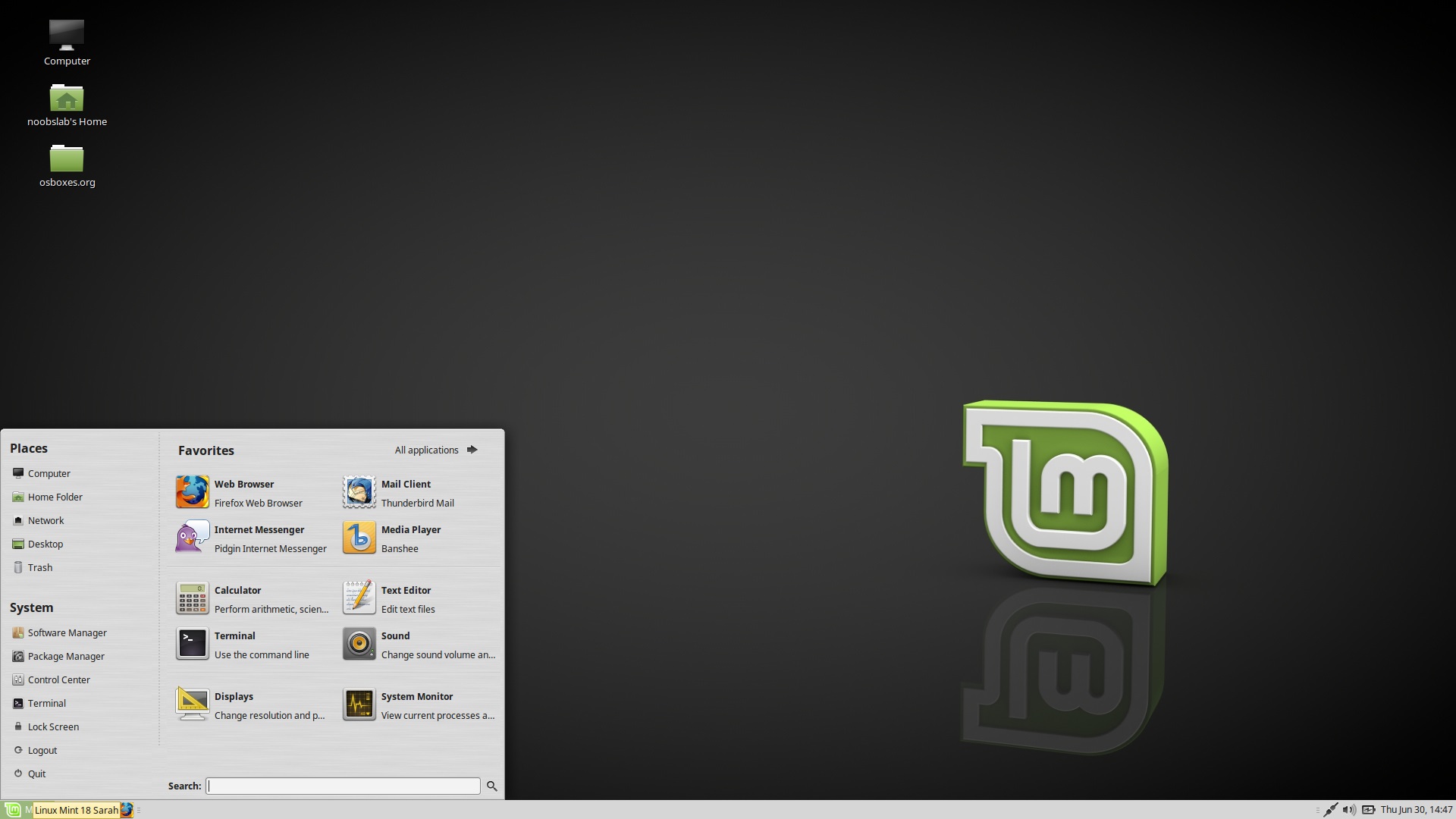The width and height of the screenshot is (1456, 819).
Task: Click inside the Search field
Action: 343,786
